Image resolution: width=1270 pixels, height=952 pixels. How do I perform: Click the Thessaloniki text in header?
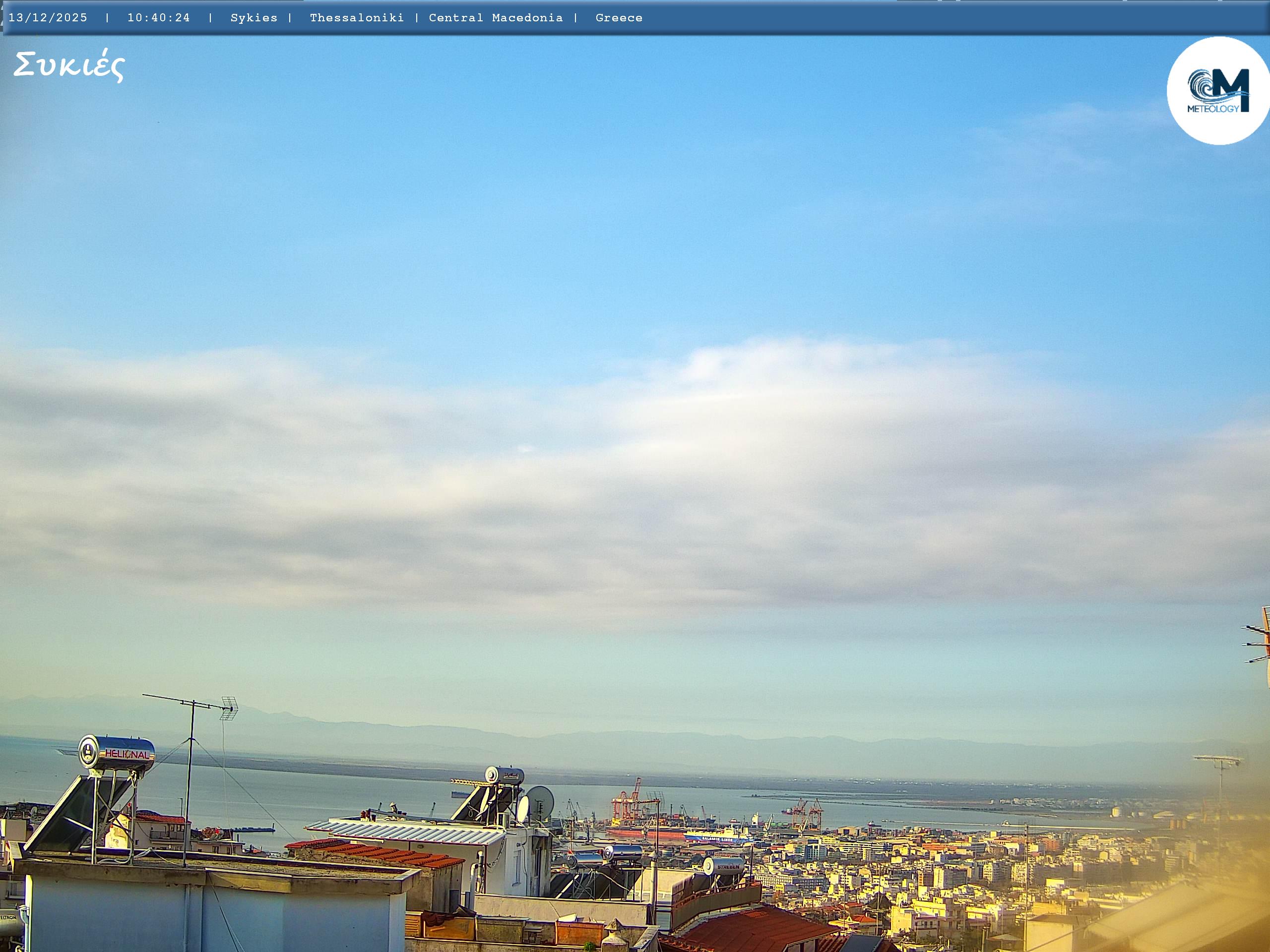tap(357, 18)
